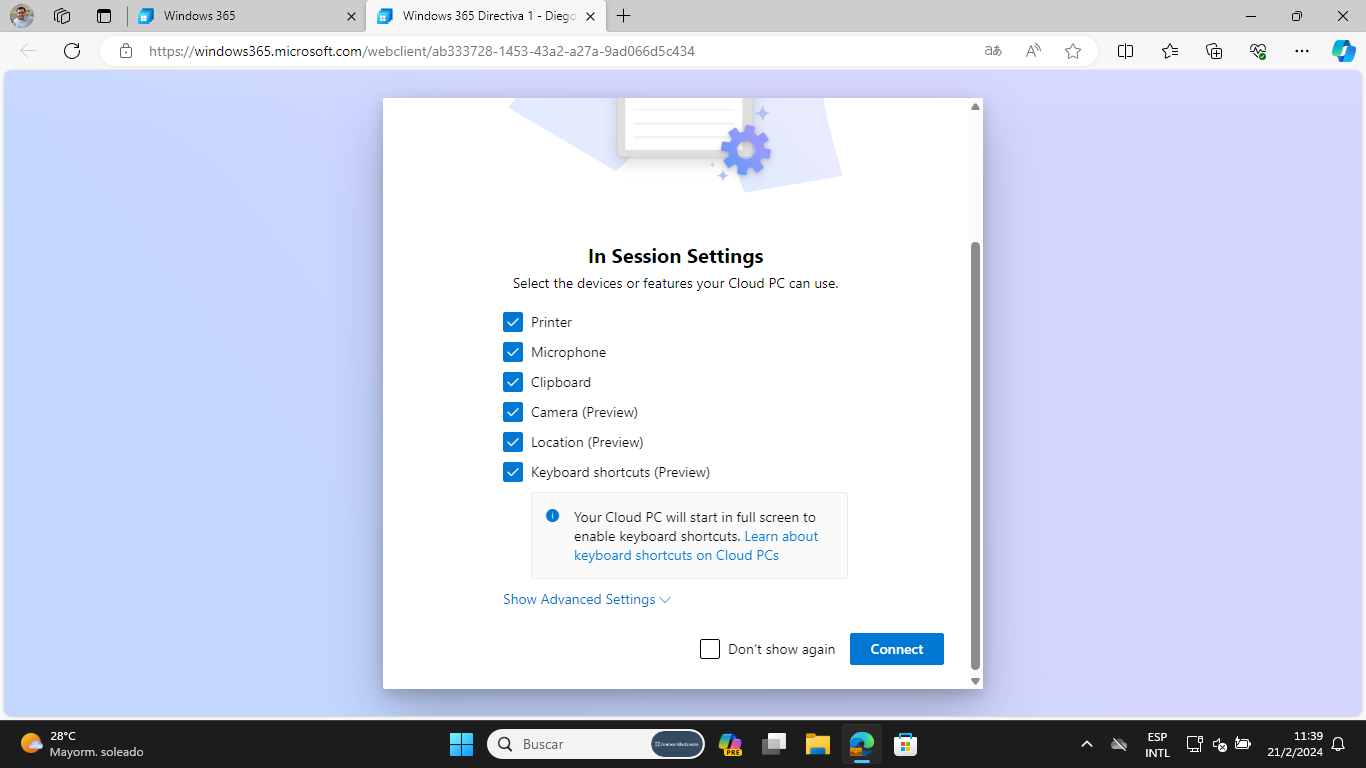Open File Explorer from taskbar

(818, 744)
